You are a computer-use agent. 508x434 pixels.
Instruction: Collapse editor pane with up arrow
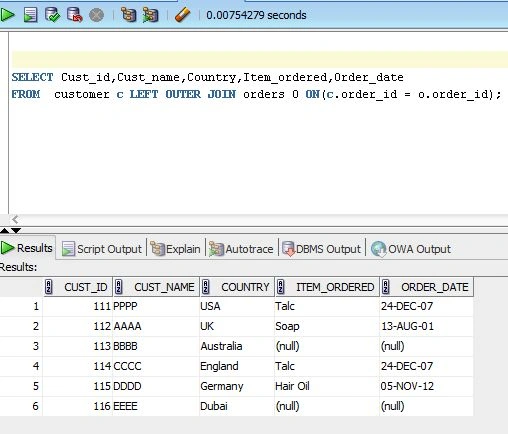[x=5, y=230]
